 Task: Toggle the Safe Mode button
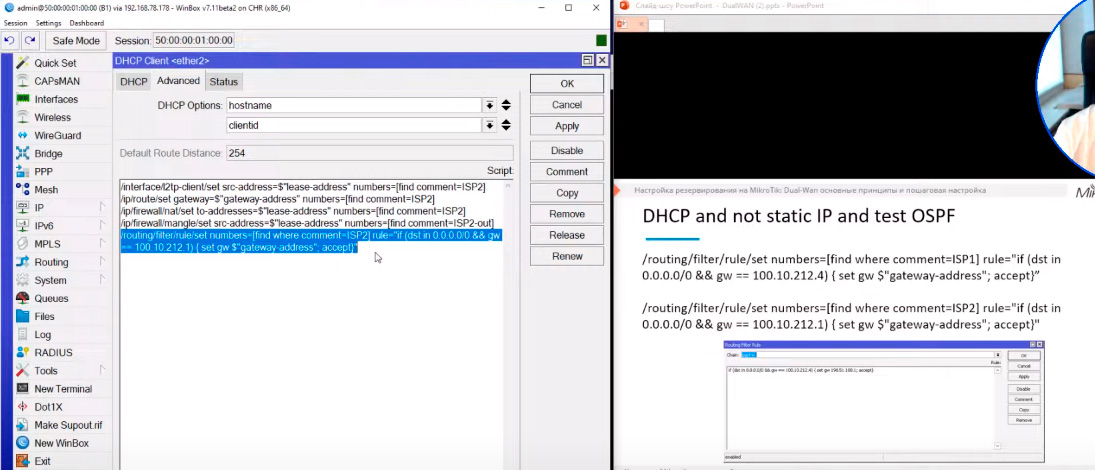click(x=76, y=41)
